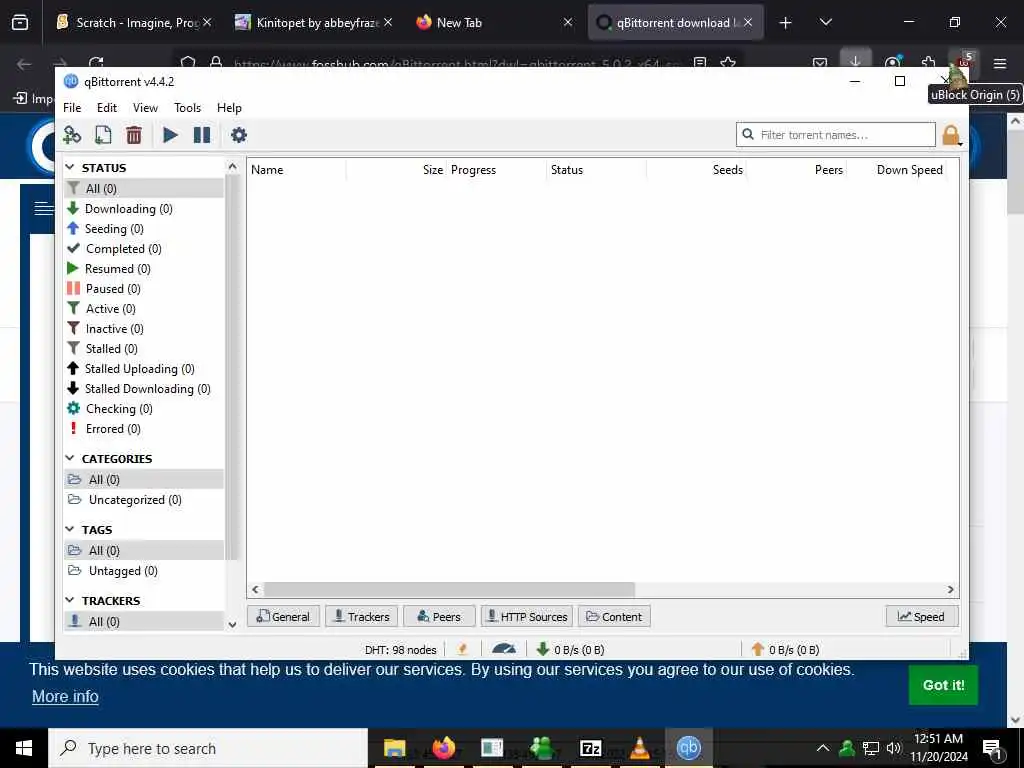Sort torrents by Down Speed column
The image size is (1024, 768).
tap(896, 170)
